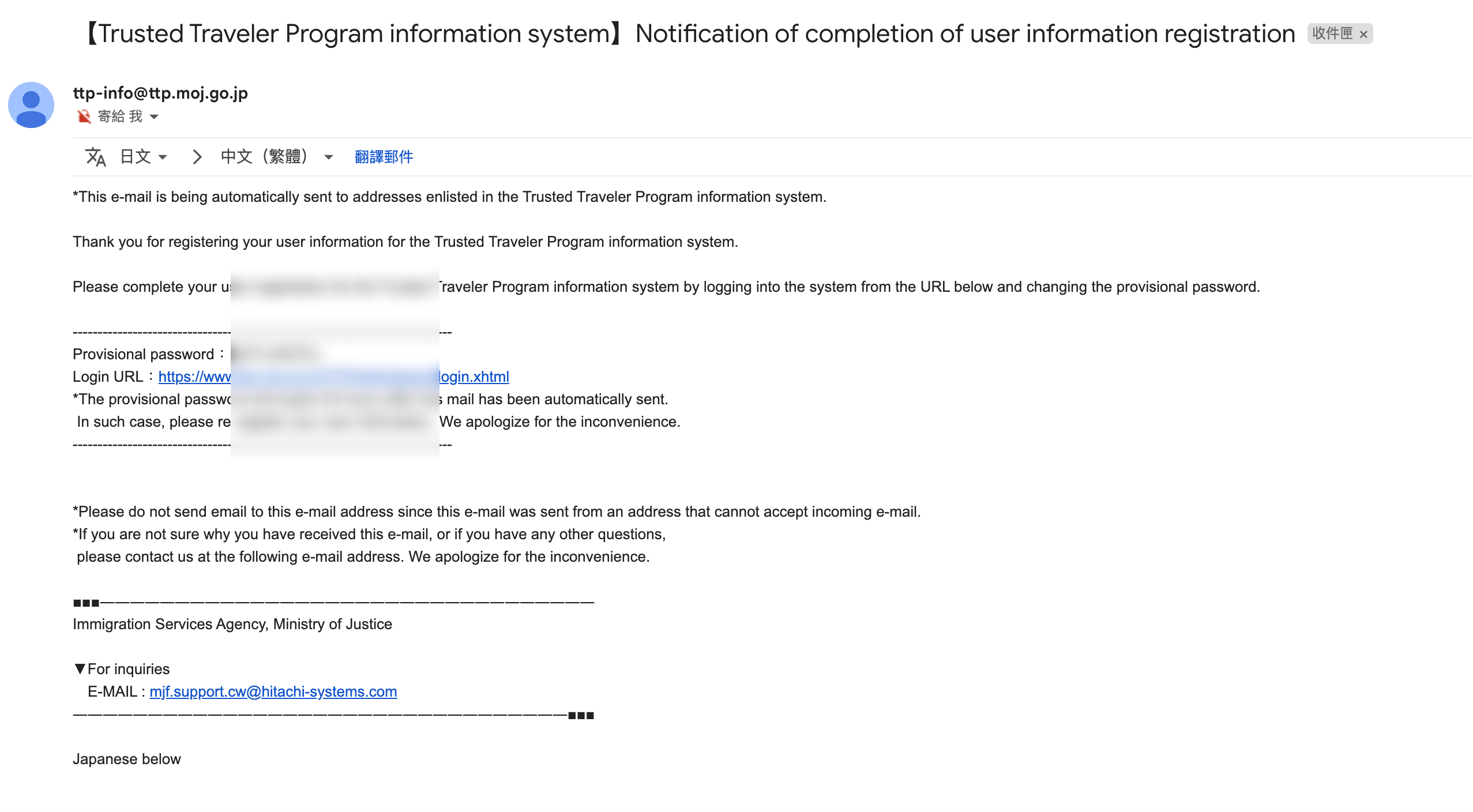Image resolution: width=1473 pixels, height=812 pixels.
Task: Click the sender address ttp-info@ttp.moj.go.jp
Action: (160, 93)
